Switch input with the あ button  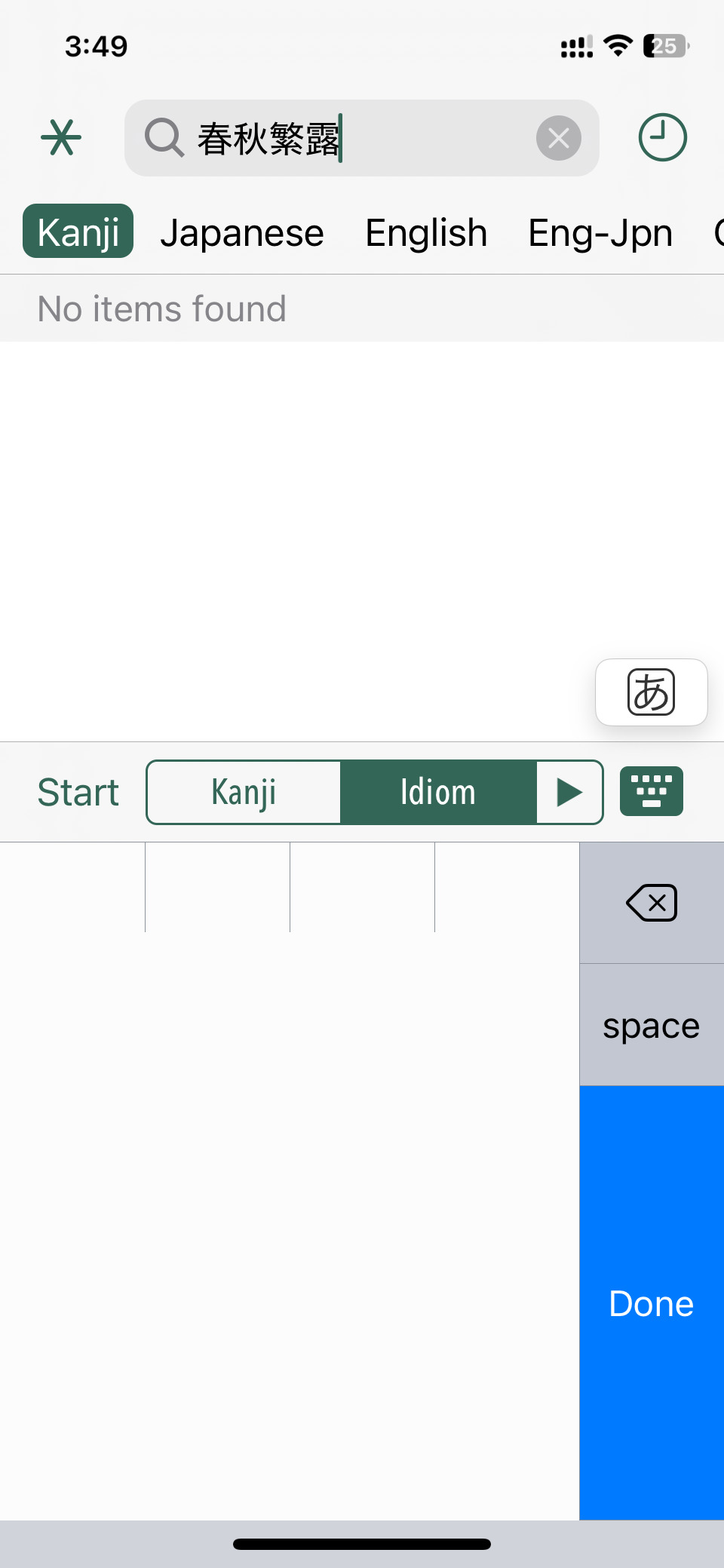pos(652,692)
